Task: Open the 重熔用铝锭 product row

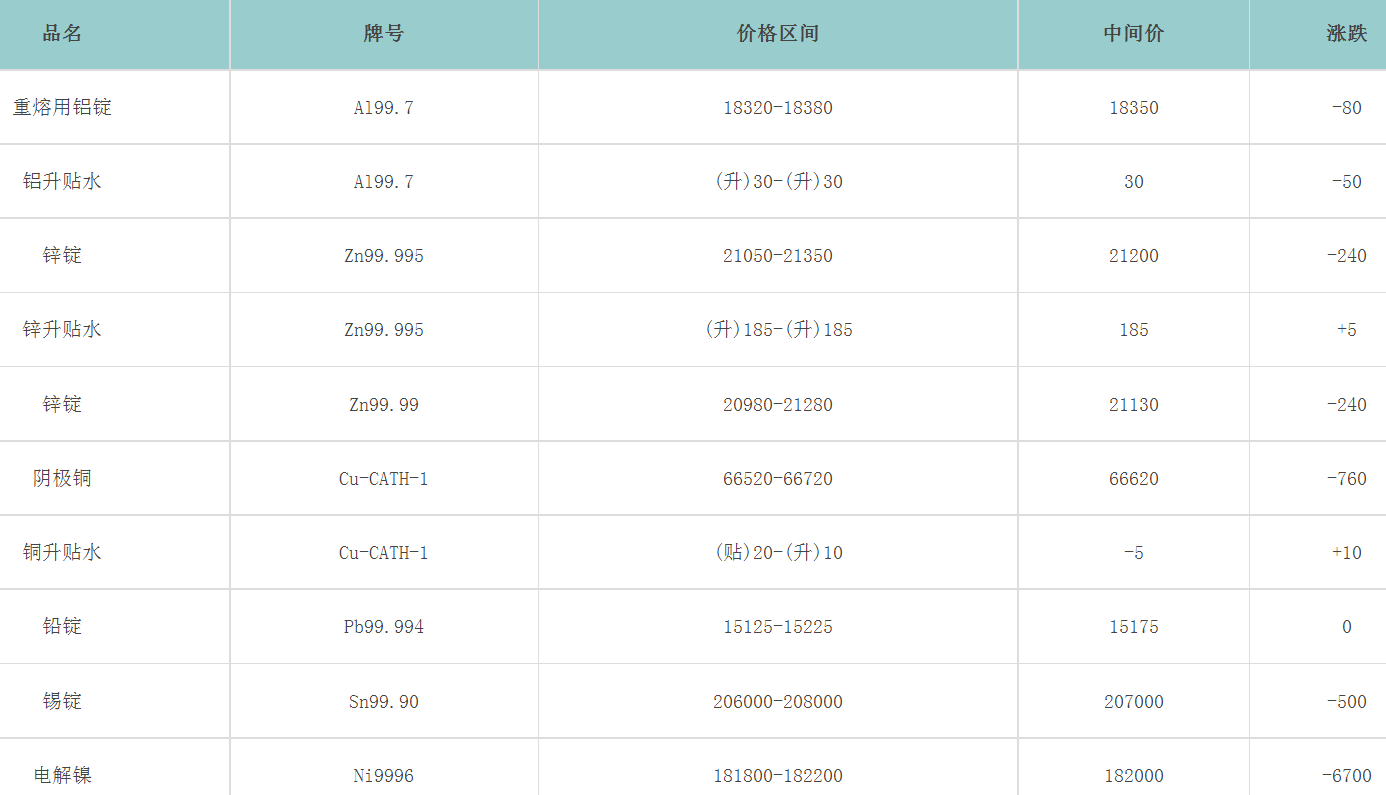Action: point(62,108)
